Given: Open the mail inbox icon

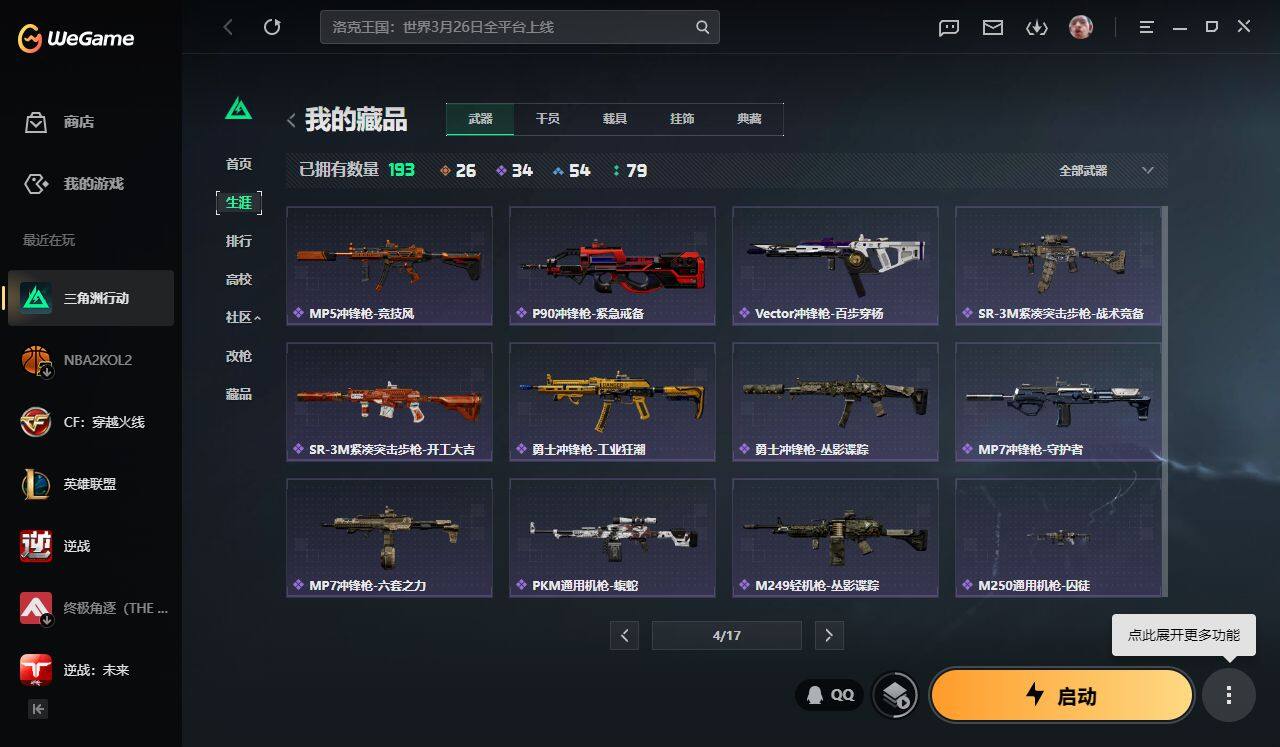Looking at the screenshot, I should tap(993, 27).
